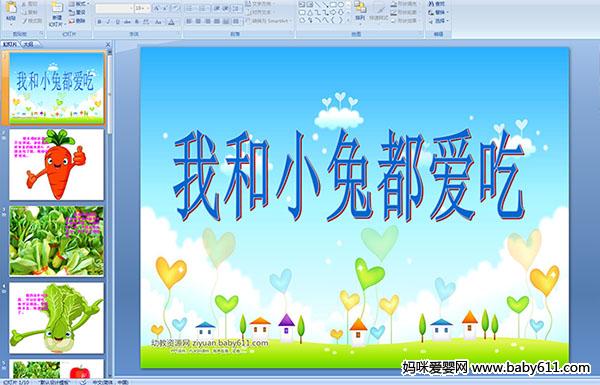Select the cabbage character slide thumbnail
Image resolution: width=600 pixels, height=385 pixels.
(x=57, y=318)
